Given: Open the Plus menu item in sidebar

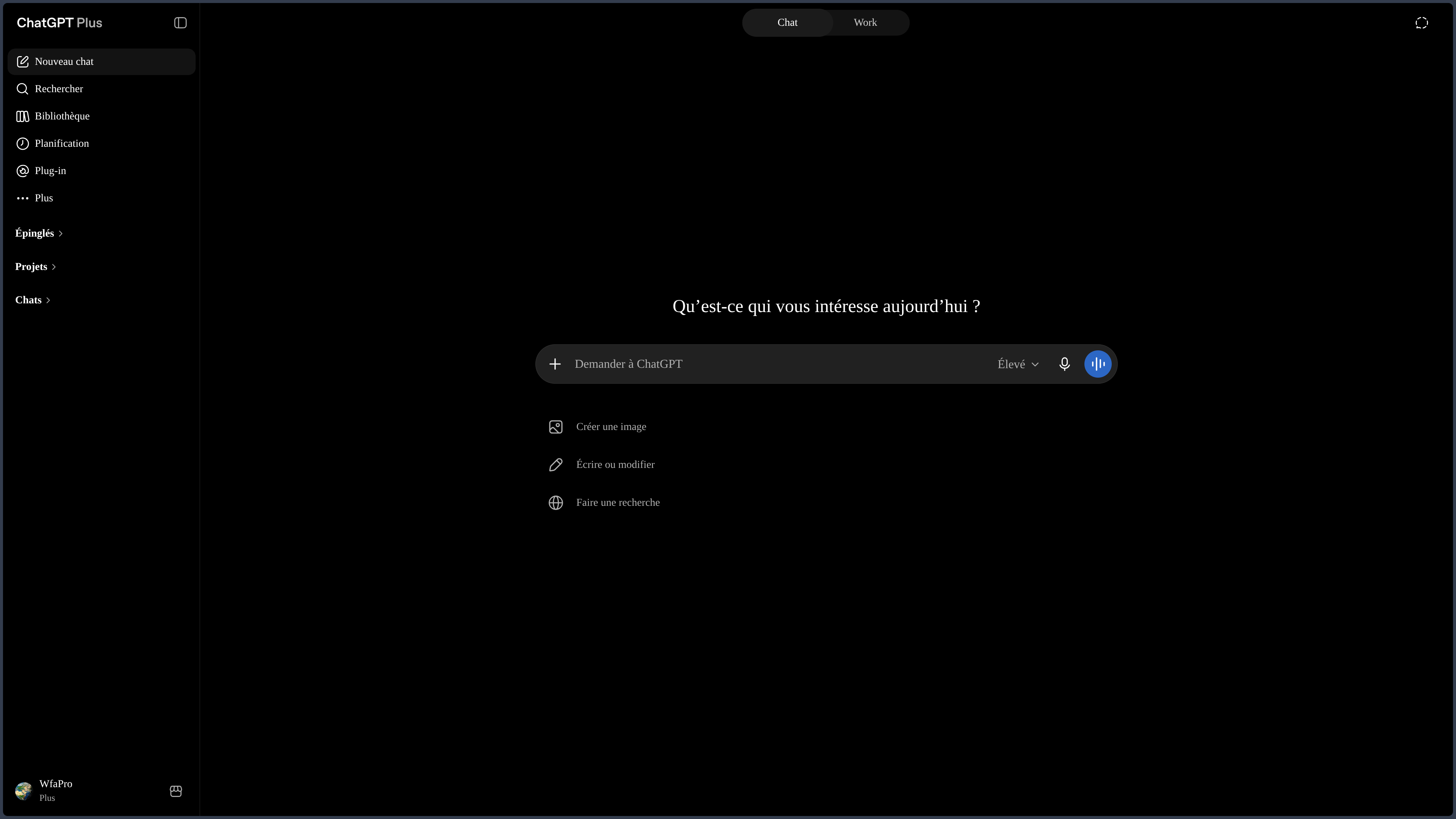Looking at the screenshot, I should point(102,198).
